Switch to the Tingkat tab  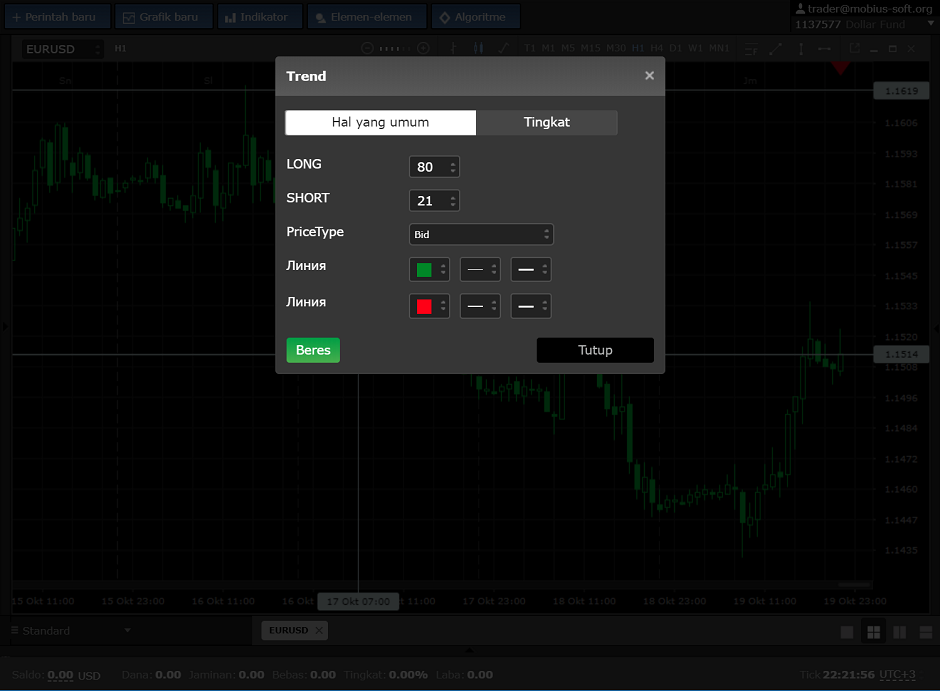[x=547, y=122]
